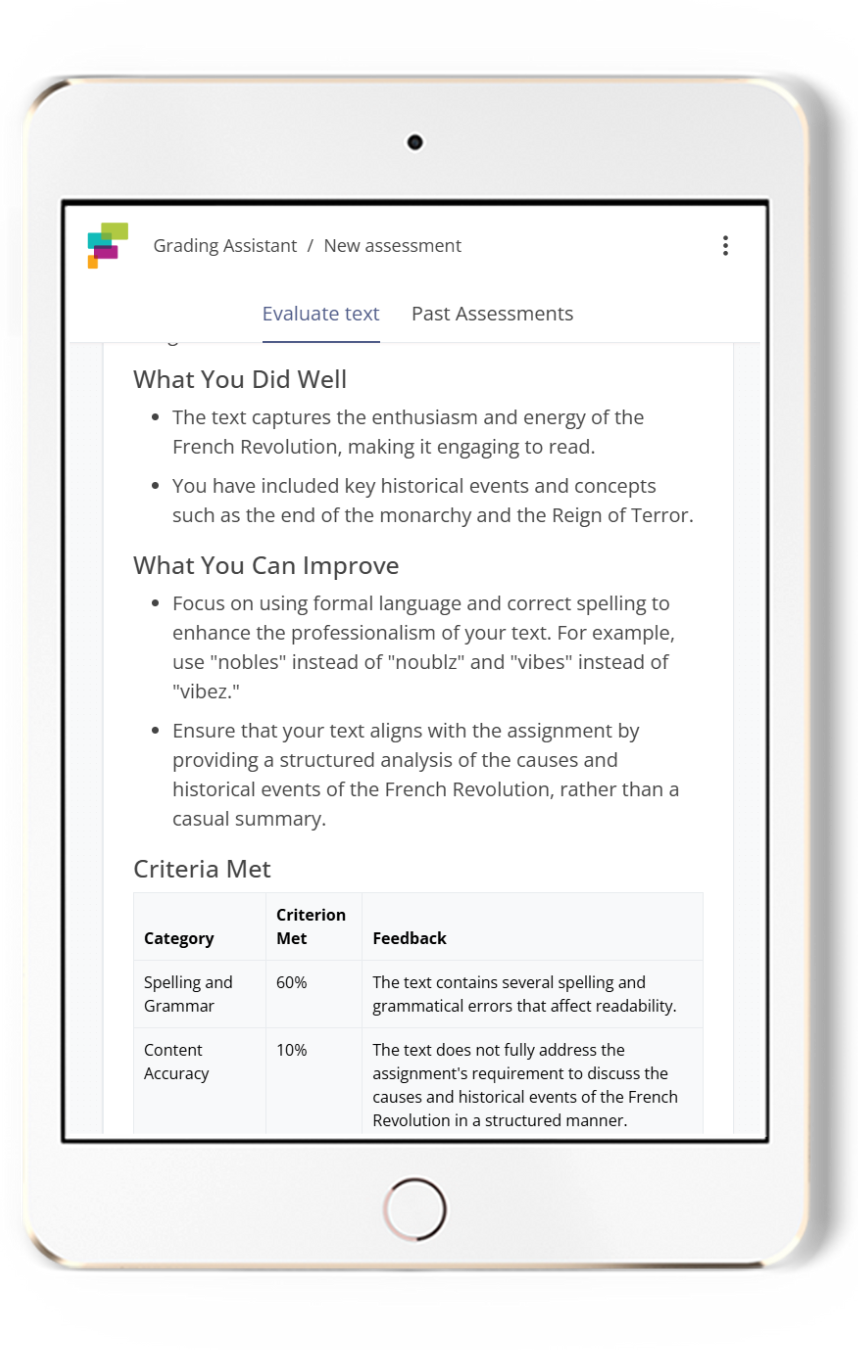Tap the tablet front camera dot

click(415, 142)
